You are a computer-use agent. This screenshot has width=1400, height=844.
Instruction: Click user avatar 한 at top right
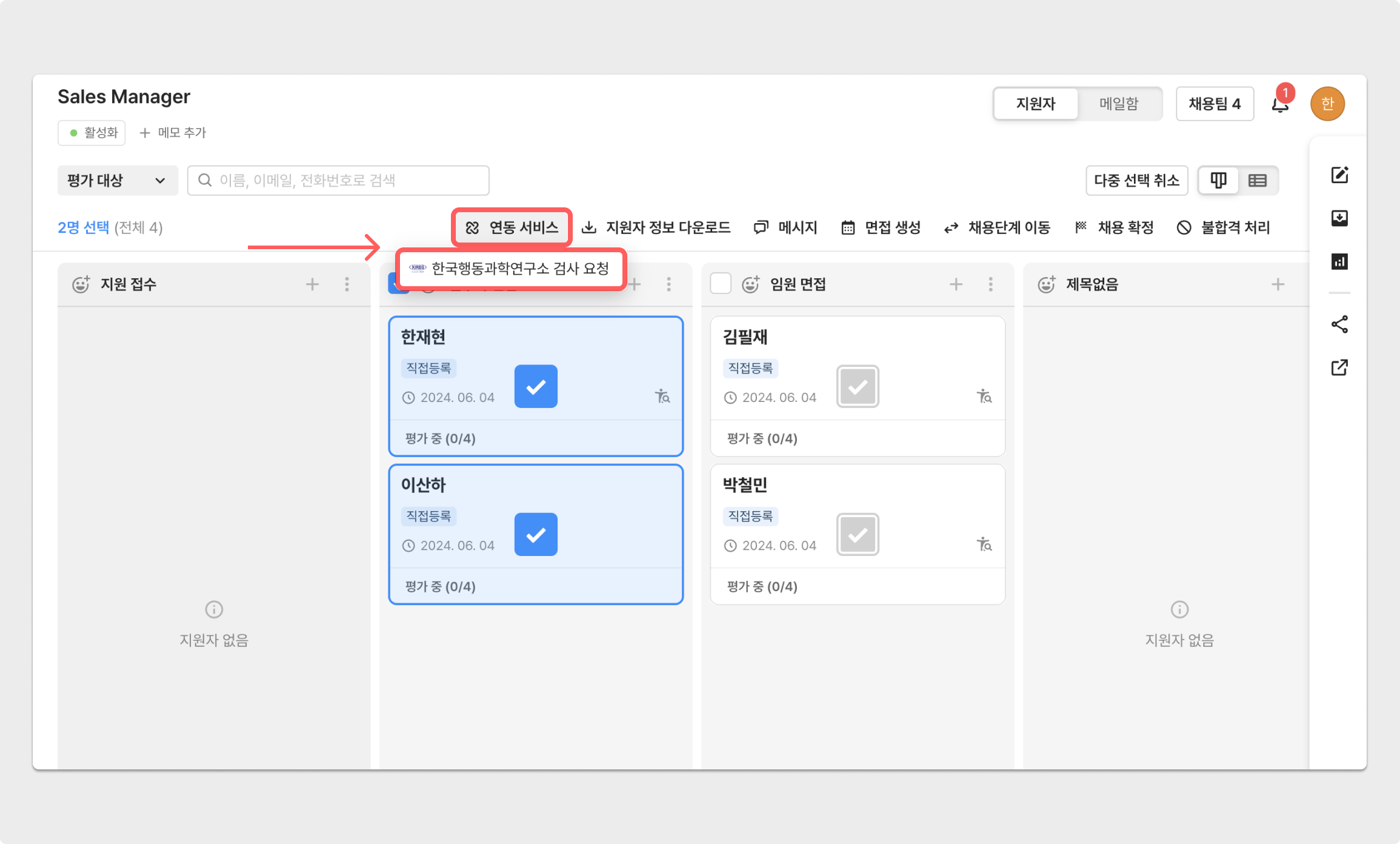coord(1327,104)
